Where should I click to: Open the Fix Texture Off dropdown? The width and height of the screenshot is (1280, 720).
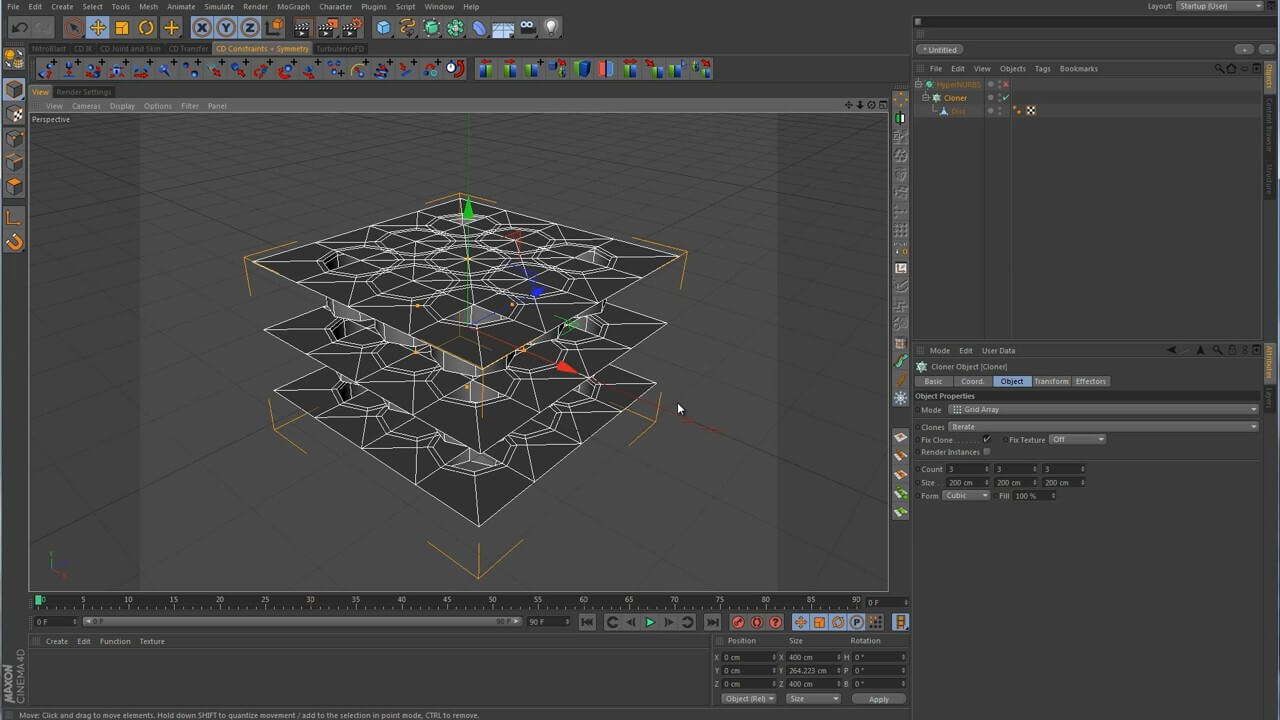point(1077,440)
